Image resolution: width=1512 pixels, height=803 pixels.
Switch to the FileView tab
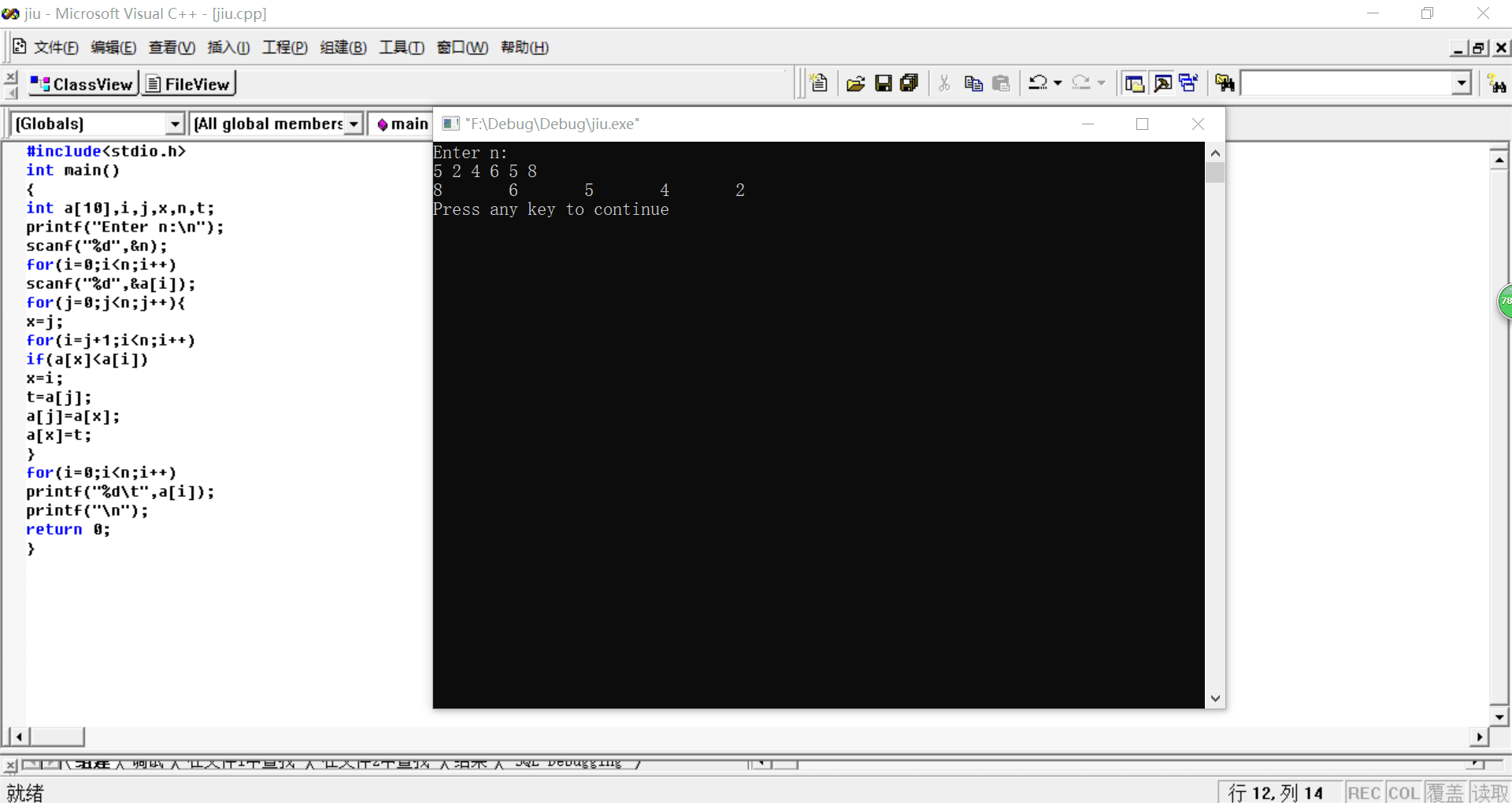[189, 83]
